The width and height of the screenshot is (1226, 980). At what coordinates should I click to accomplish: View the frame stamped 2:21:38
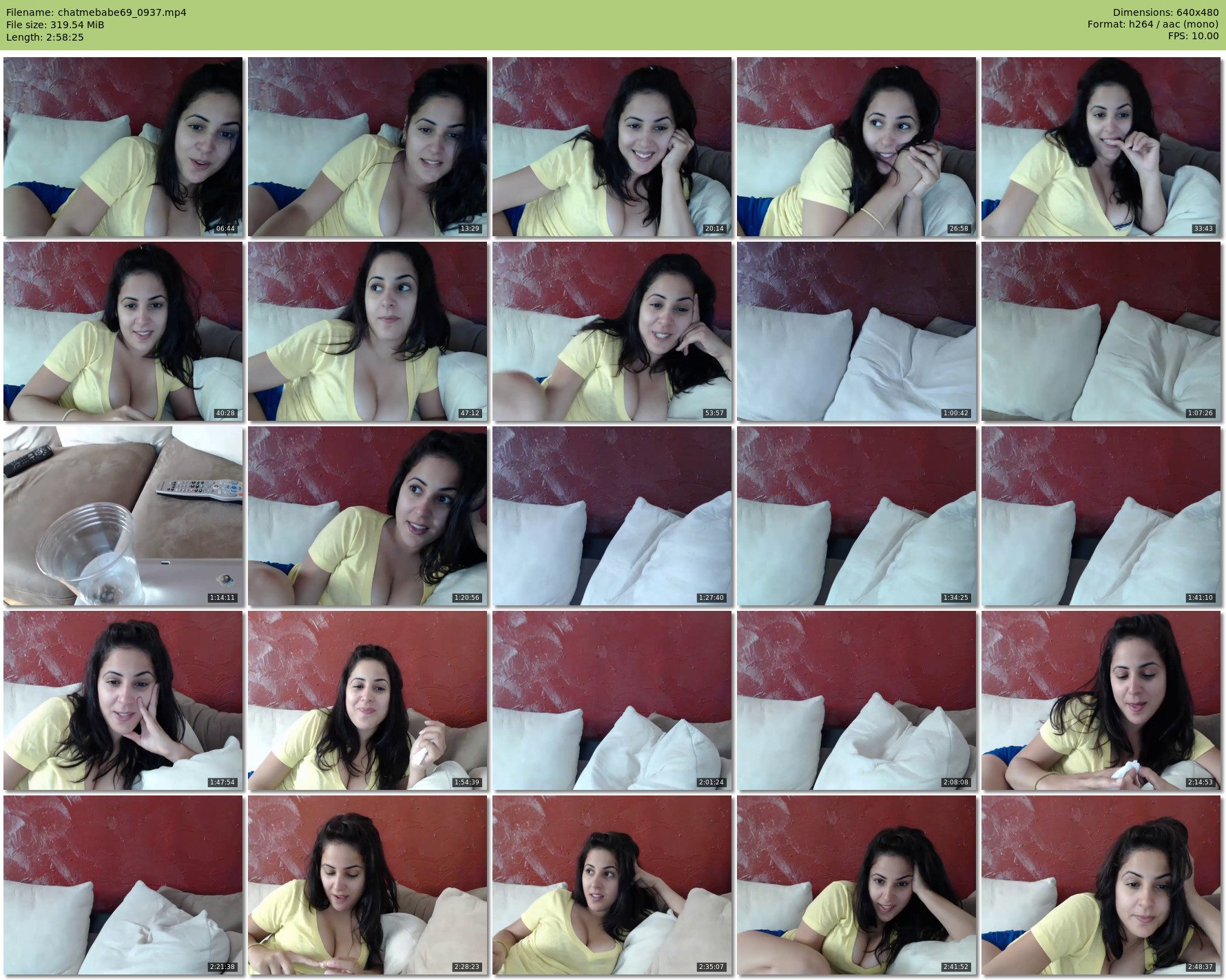pyautogui.click(x=123, y=885)
